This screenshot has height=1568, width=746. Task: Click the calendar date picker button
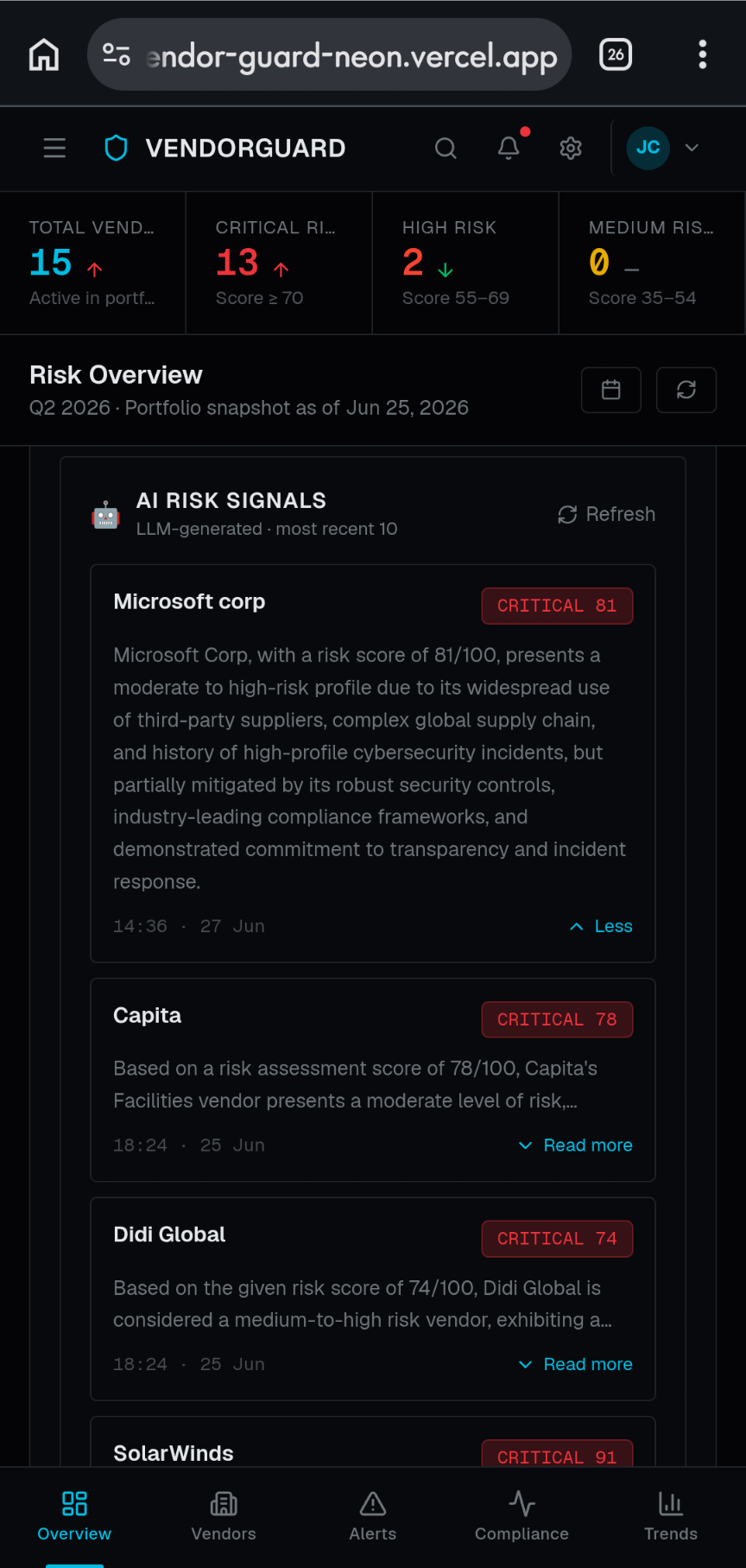[x=611, y=390]
